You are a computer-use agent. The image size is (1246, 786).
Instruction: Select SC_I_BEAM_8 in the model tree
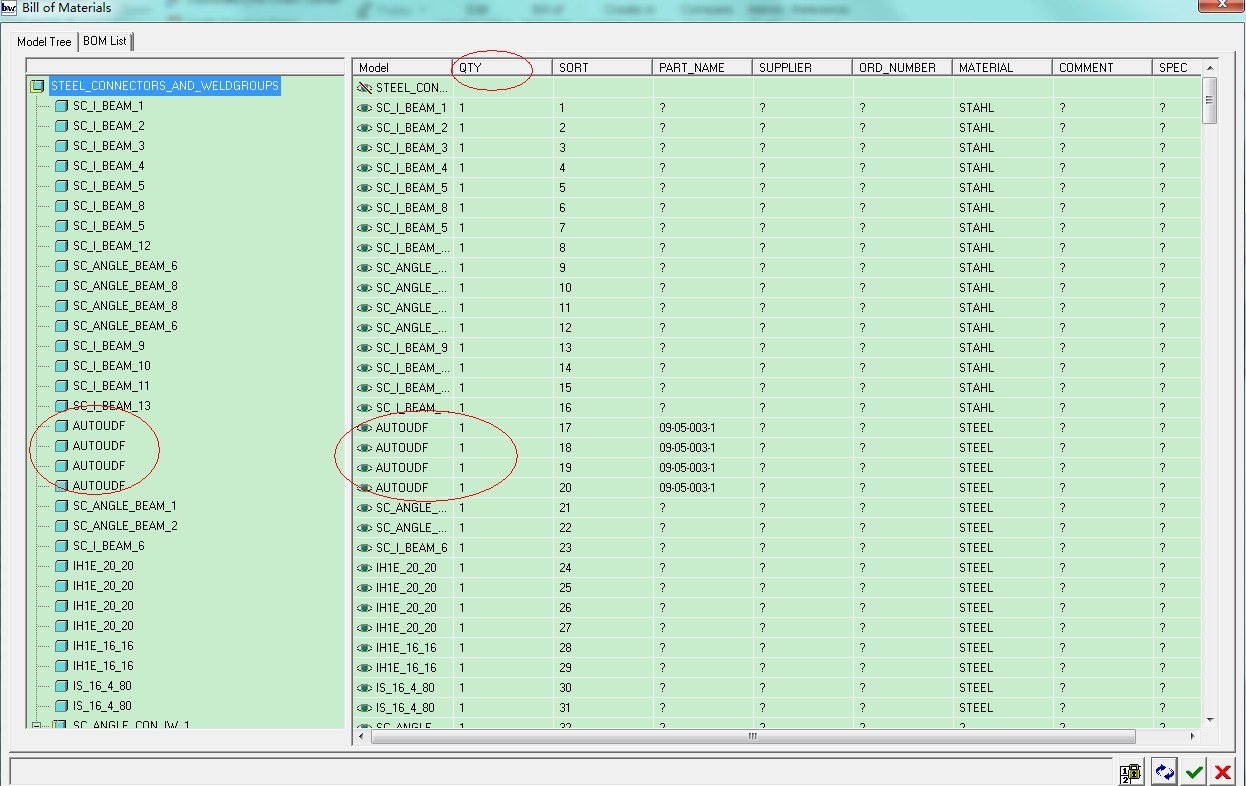coord(108,206)
